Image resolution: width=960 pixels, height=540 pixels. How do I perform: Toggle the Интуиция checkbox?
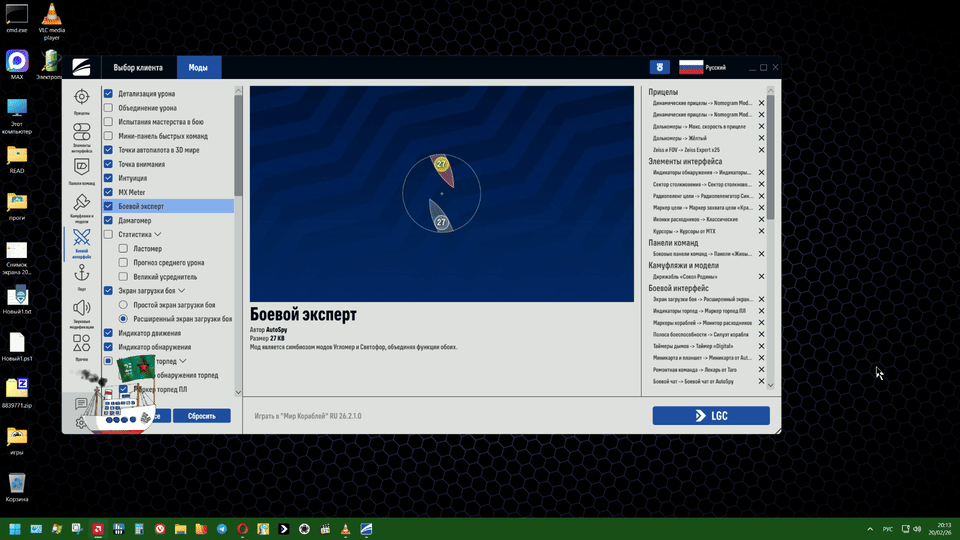click(x=108, y=178)
